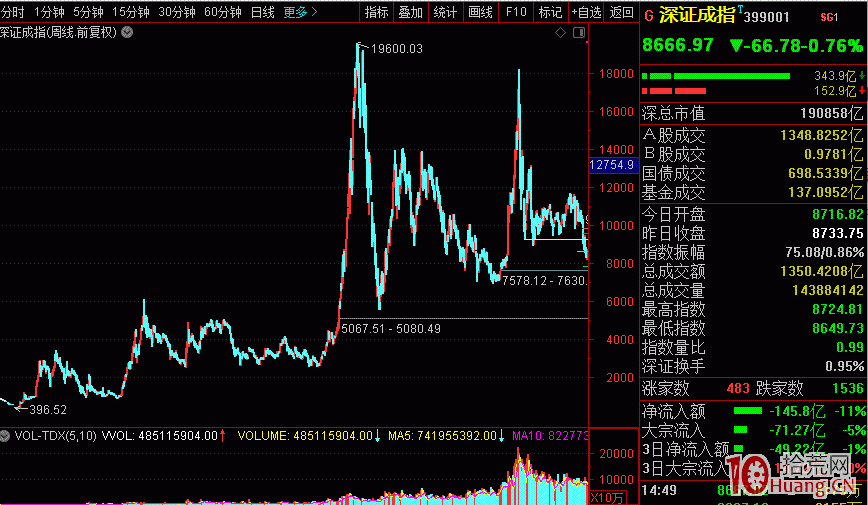Screen dimensions: 868x505
Task: Click the 14:49 time entry
Action: coord(659,490)
